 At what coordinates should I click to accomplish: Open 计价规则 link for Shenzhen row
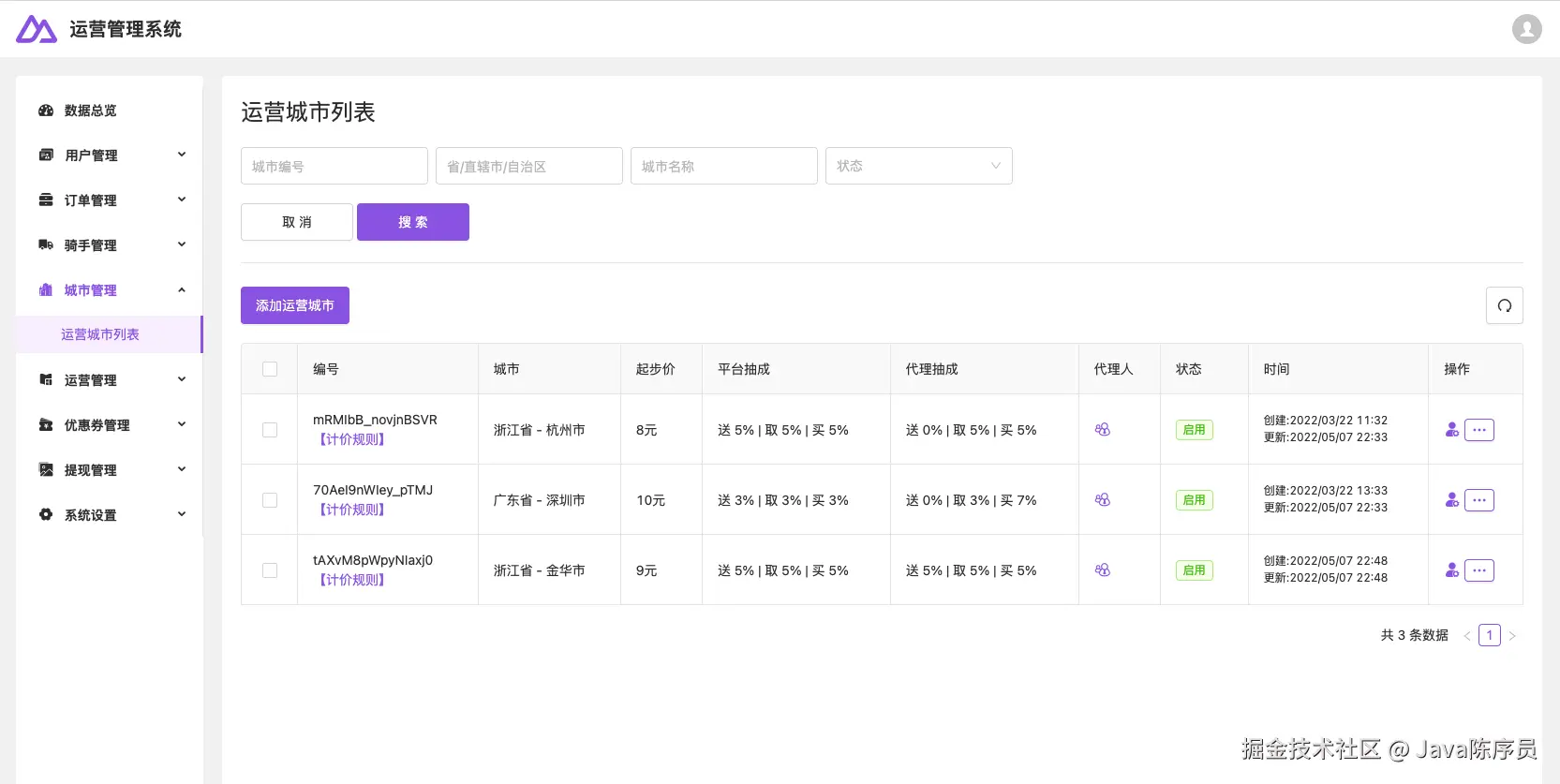tap(352, 510)
